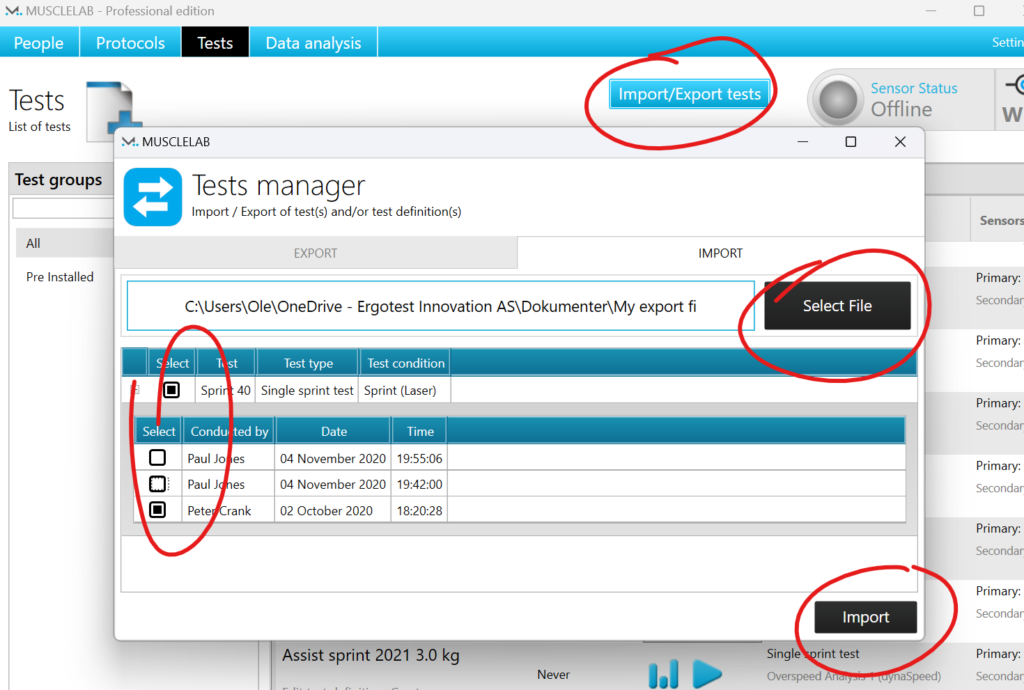Click the Time column header
This screenshot has width=1024, height=690.
(420, 431)
